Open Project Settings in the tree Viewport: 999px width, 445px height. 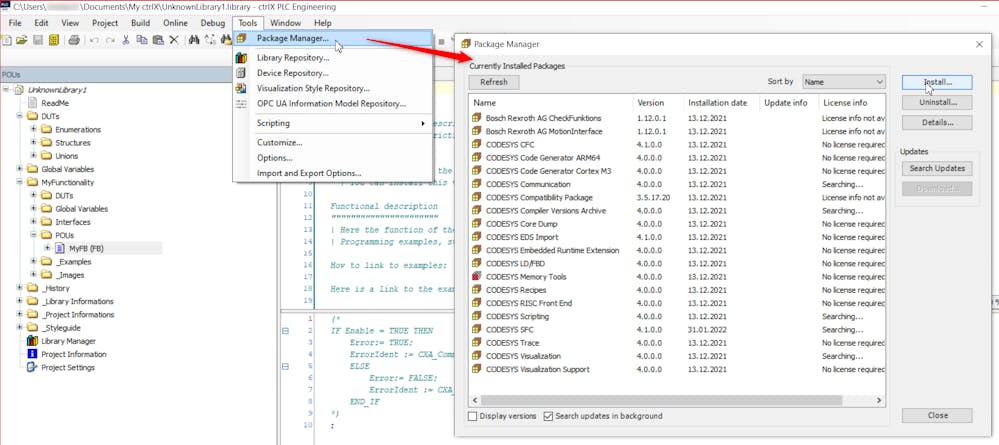pos(67,367)
